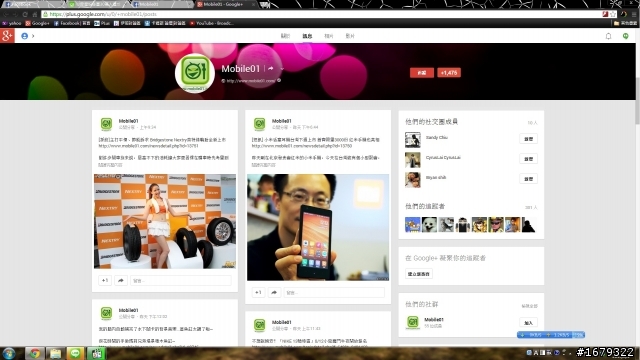This screenshot has width=640, height=360.
Task: Open the 相片 (Photos) page tab
Action: coord(329,36)
